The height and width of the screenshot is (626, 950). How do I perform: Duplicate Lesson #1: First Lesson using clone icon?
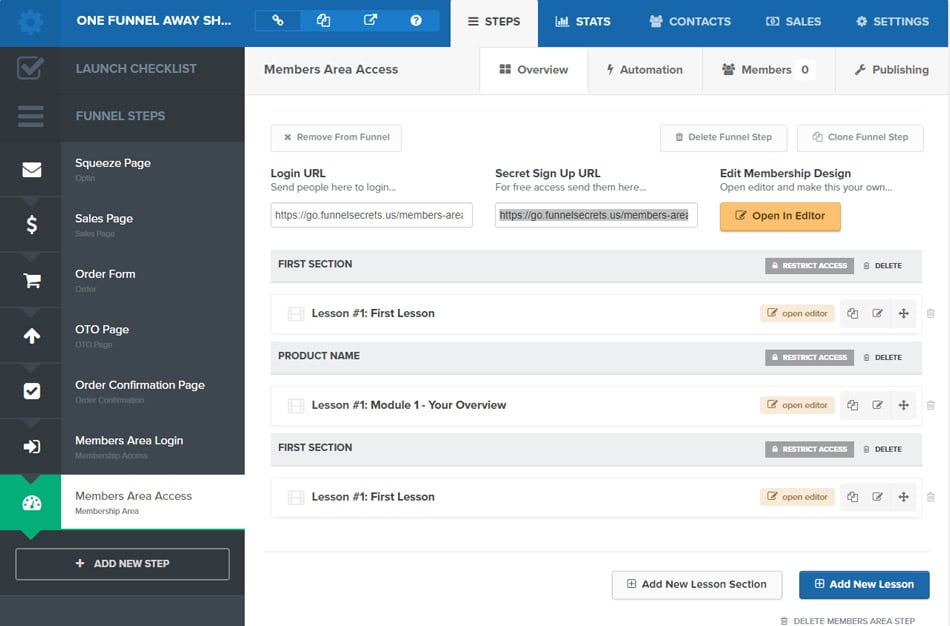point(852,313)
